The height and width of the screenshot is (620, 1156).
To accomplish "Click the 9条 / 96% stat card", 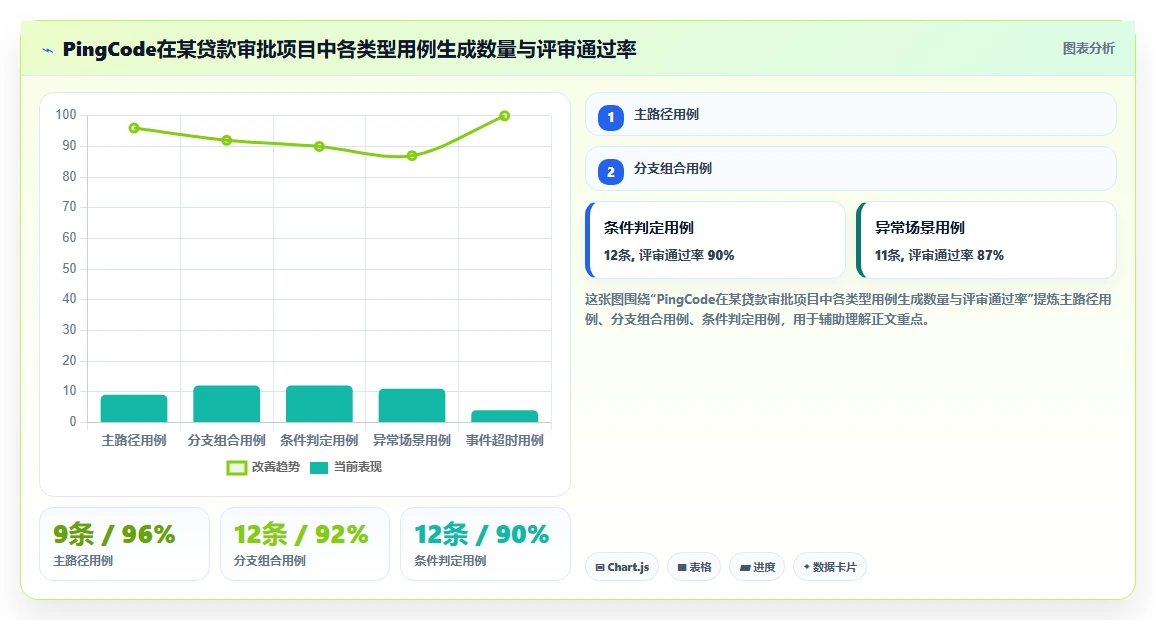I will click(125, 544).
